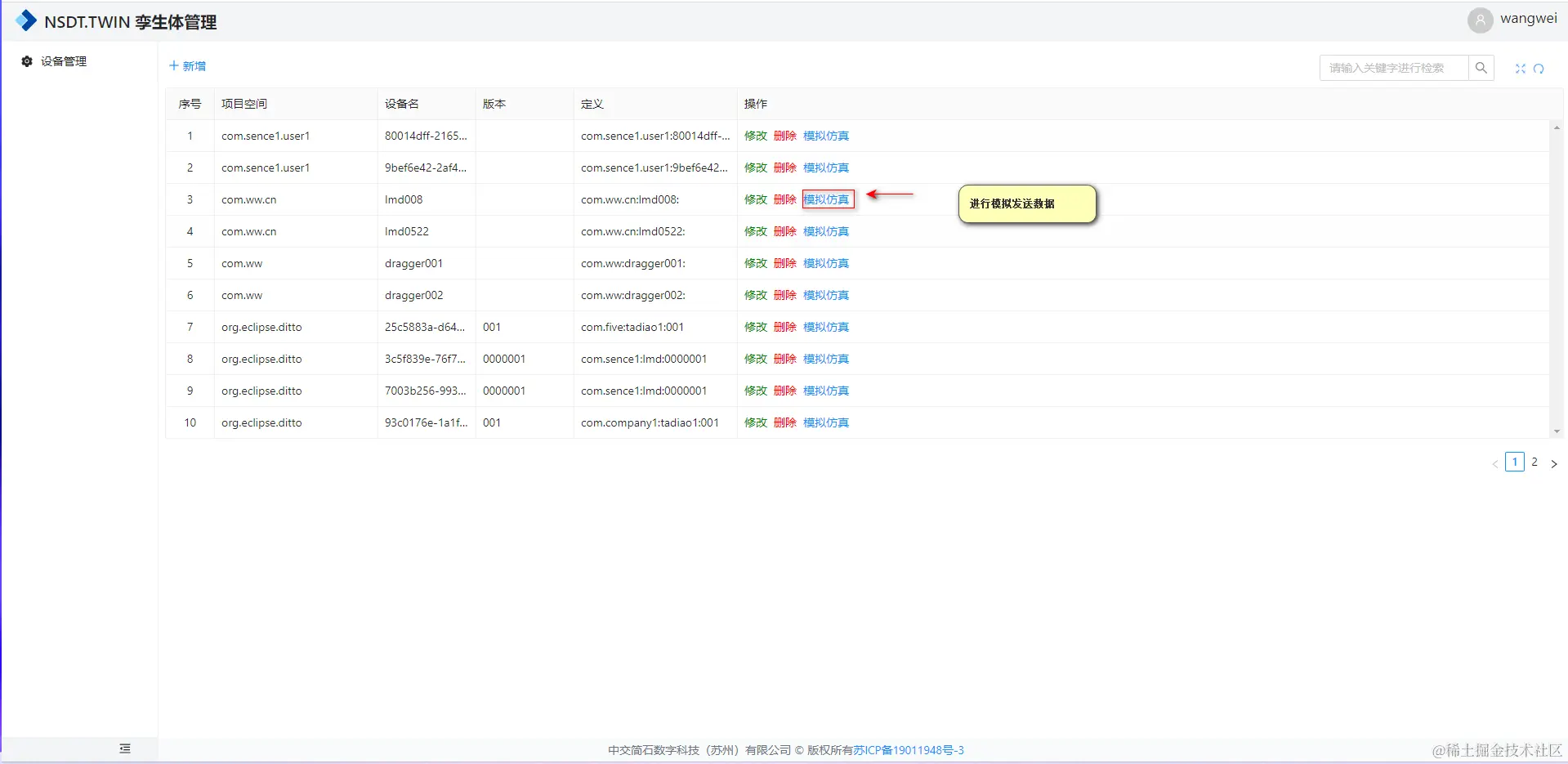Click 修改 for device 9bef6e42-2af4...
The image size is (1568, 764).
coord(756,168)
